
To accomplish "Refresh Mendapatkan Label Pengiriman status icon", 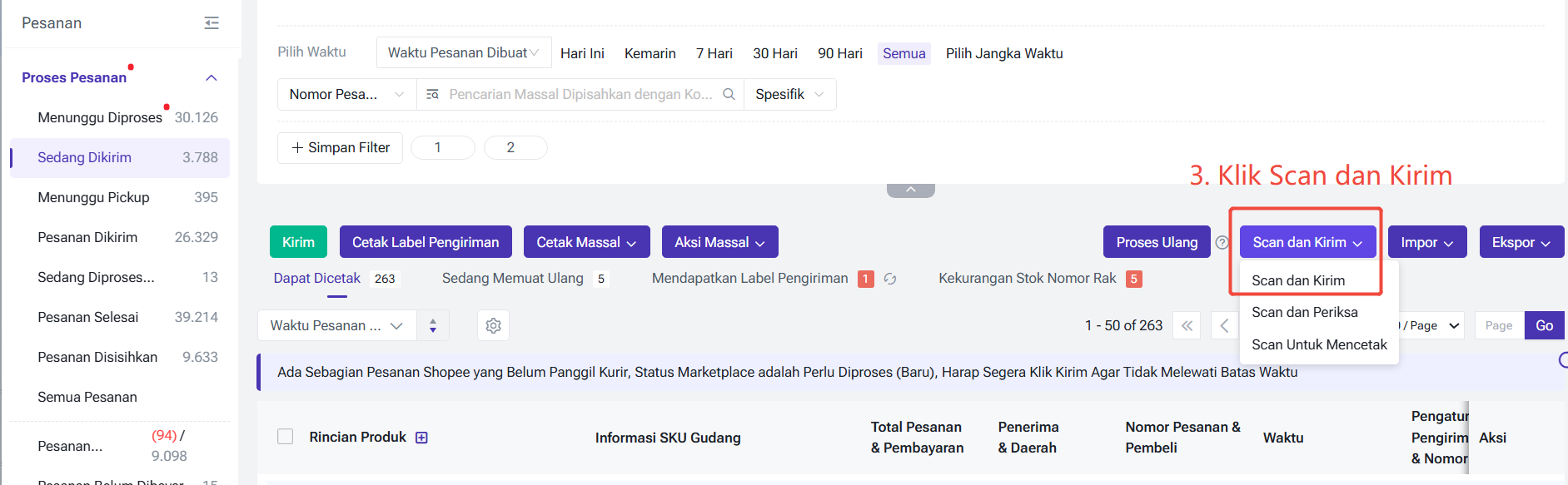I will coord(889,279).
